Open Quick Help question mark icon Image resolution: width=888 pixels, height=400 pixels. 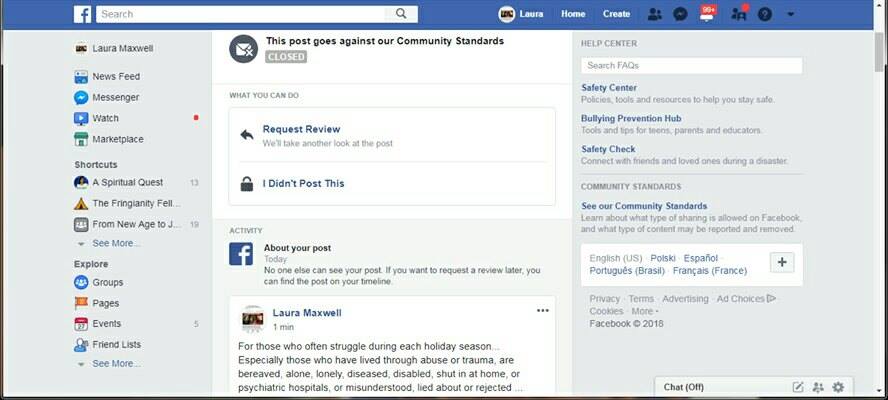pos(765,14)
